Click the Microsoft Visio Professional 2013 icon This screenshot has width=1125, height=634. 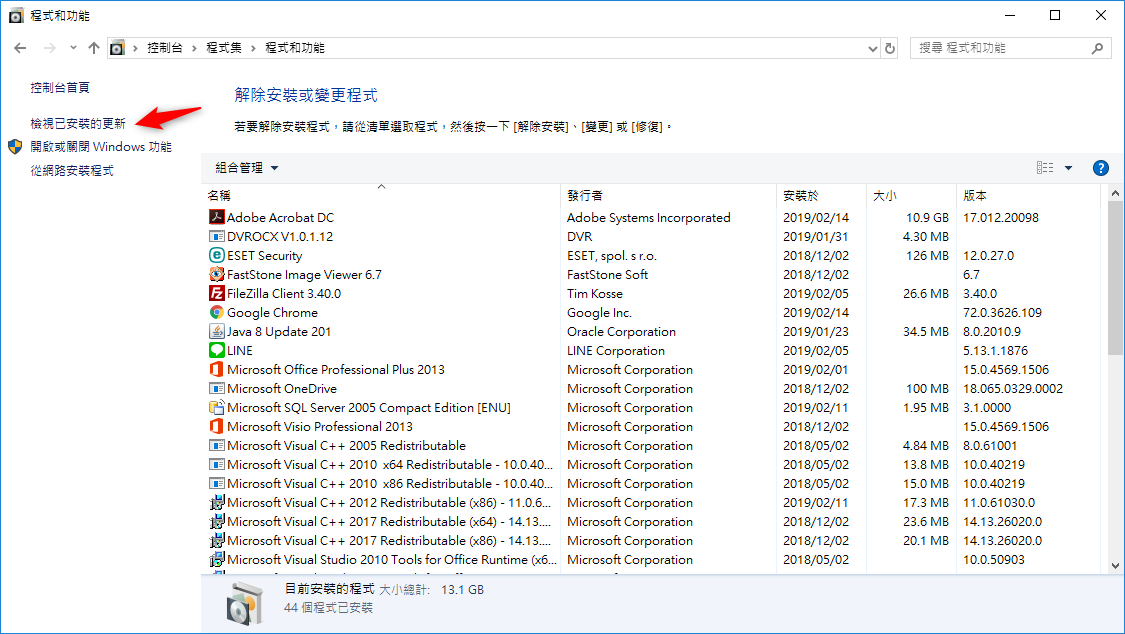pos(216,426)
